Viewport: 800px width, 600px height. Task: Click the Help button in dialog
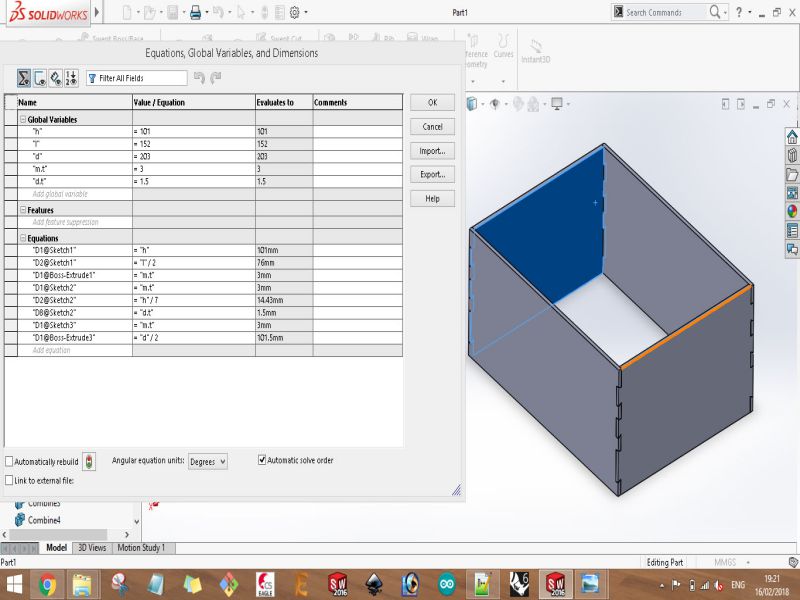pyautogui.click(x=432, y=198)
